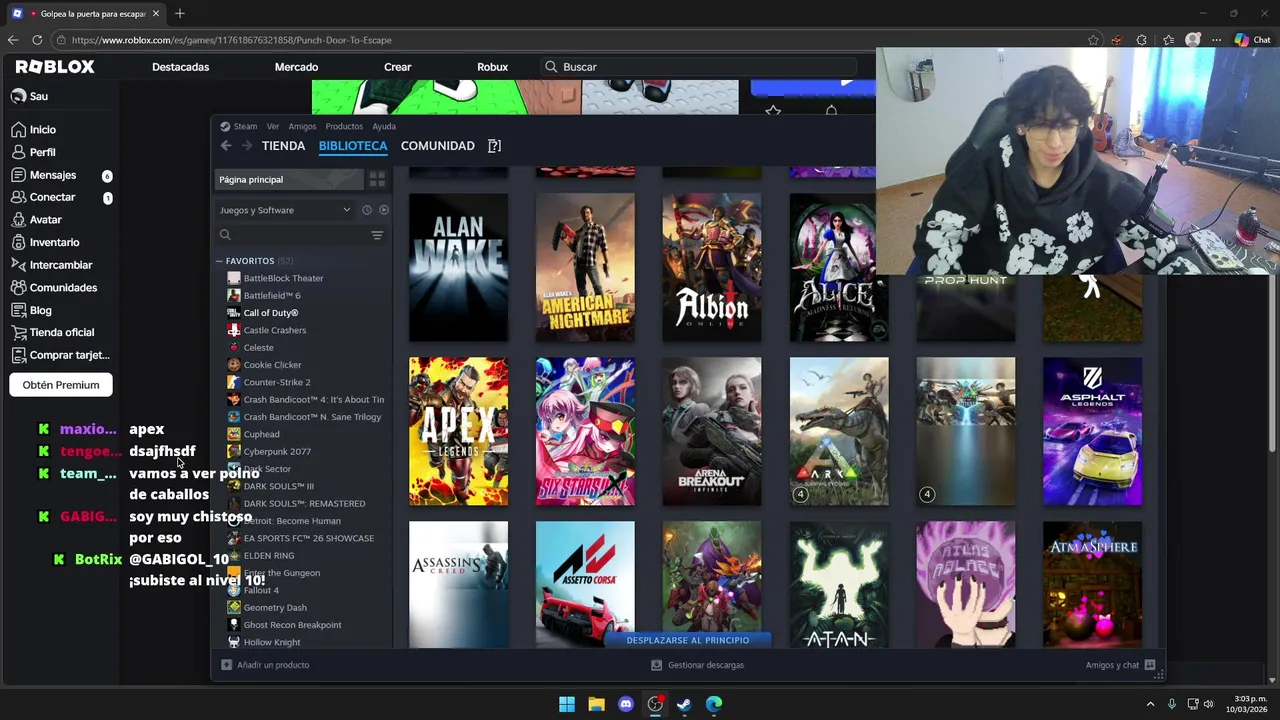
Task: Click the Página principal button in Steam
Action: point(288,179)
